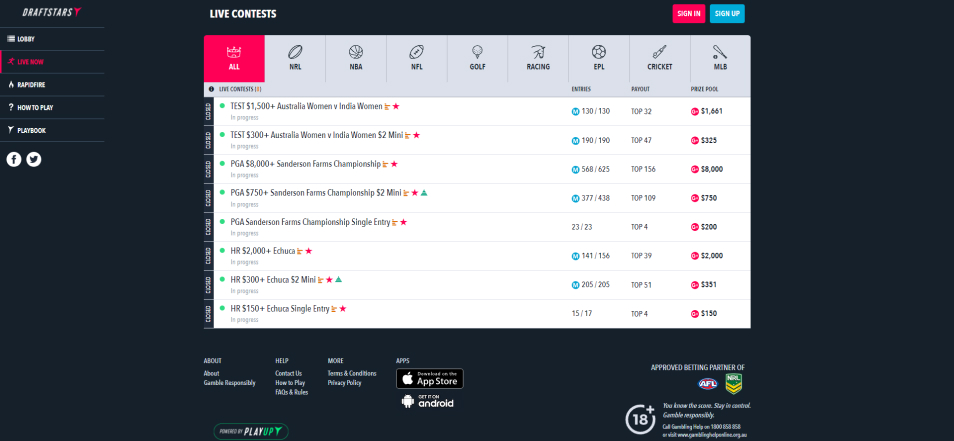Switch to the RACING tab

[538, 58]
